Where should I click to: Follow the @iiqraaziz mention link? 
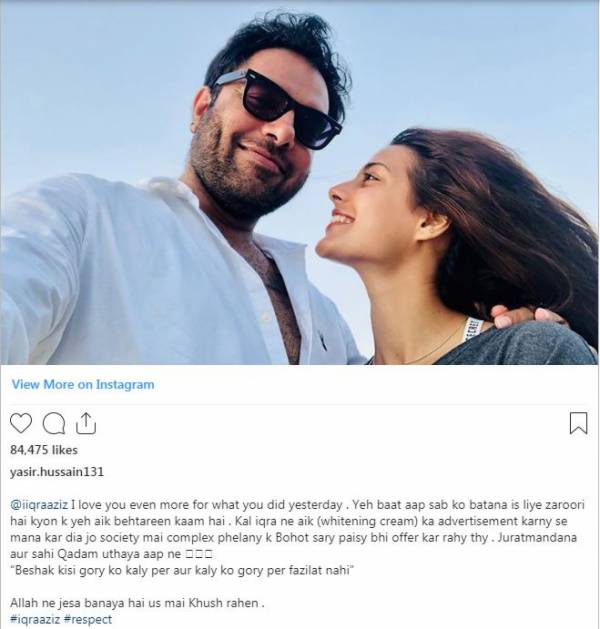point(39,505)
